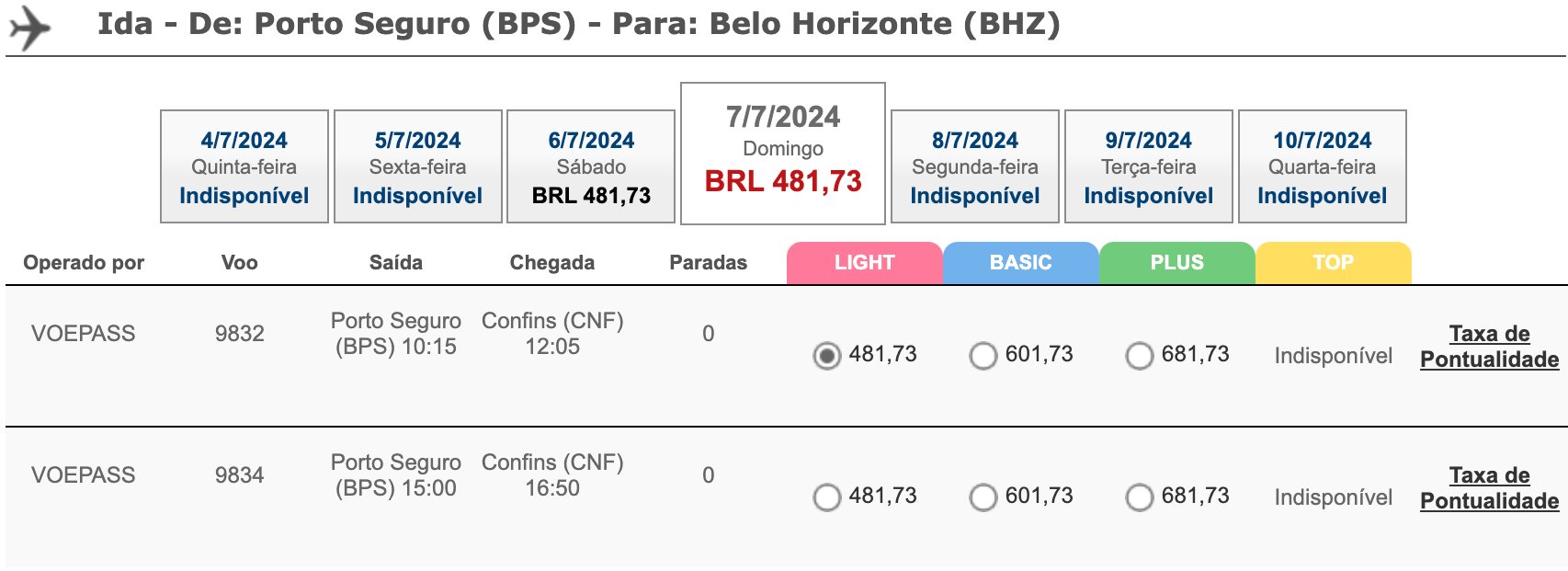Click the yellow TOP fare header

tap(1334, 263)
